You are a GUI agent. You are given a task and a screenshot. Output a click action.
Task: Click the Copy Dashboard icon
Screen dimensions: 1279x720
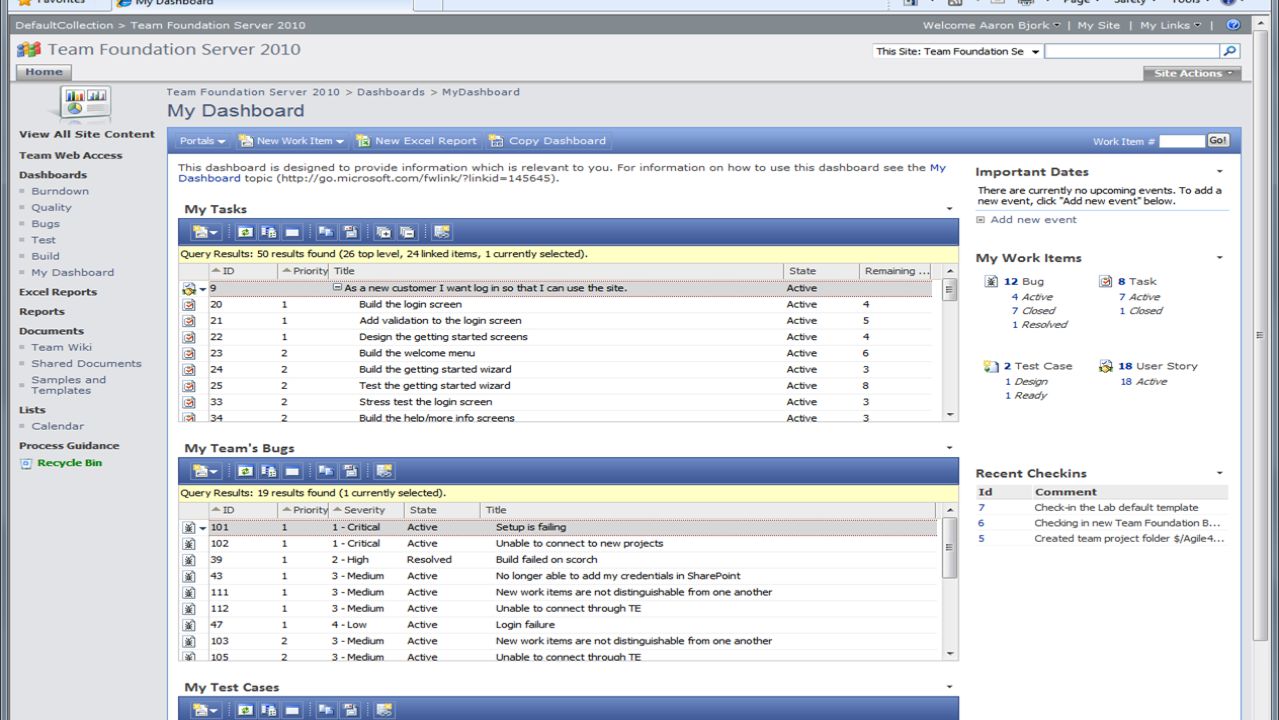(497, 141)
